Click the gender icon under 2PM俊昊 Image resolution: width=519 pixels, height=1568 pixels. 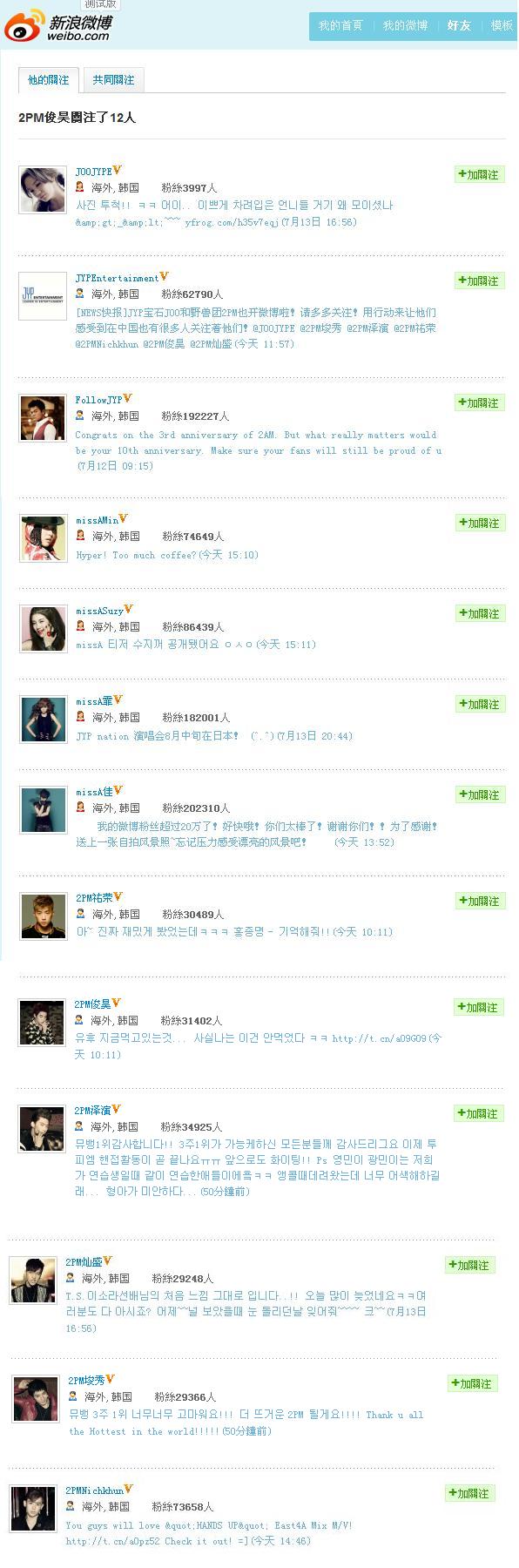[79, 1020]
